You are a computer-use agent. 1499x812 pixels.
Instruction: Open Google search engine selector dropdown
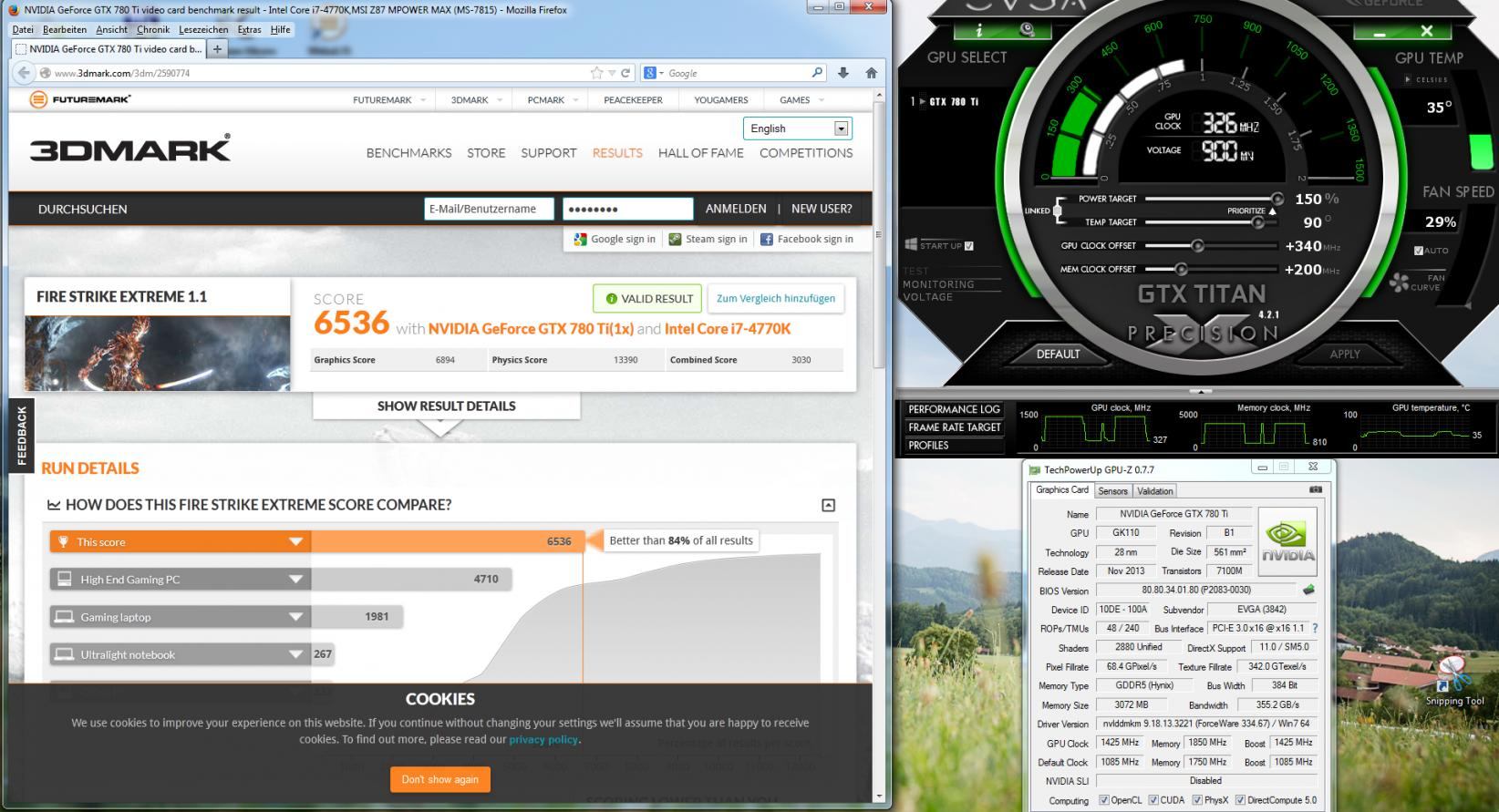tap(653, 73)
